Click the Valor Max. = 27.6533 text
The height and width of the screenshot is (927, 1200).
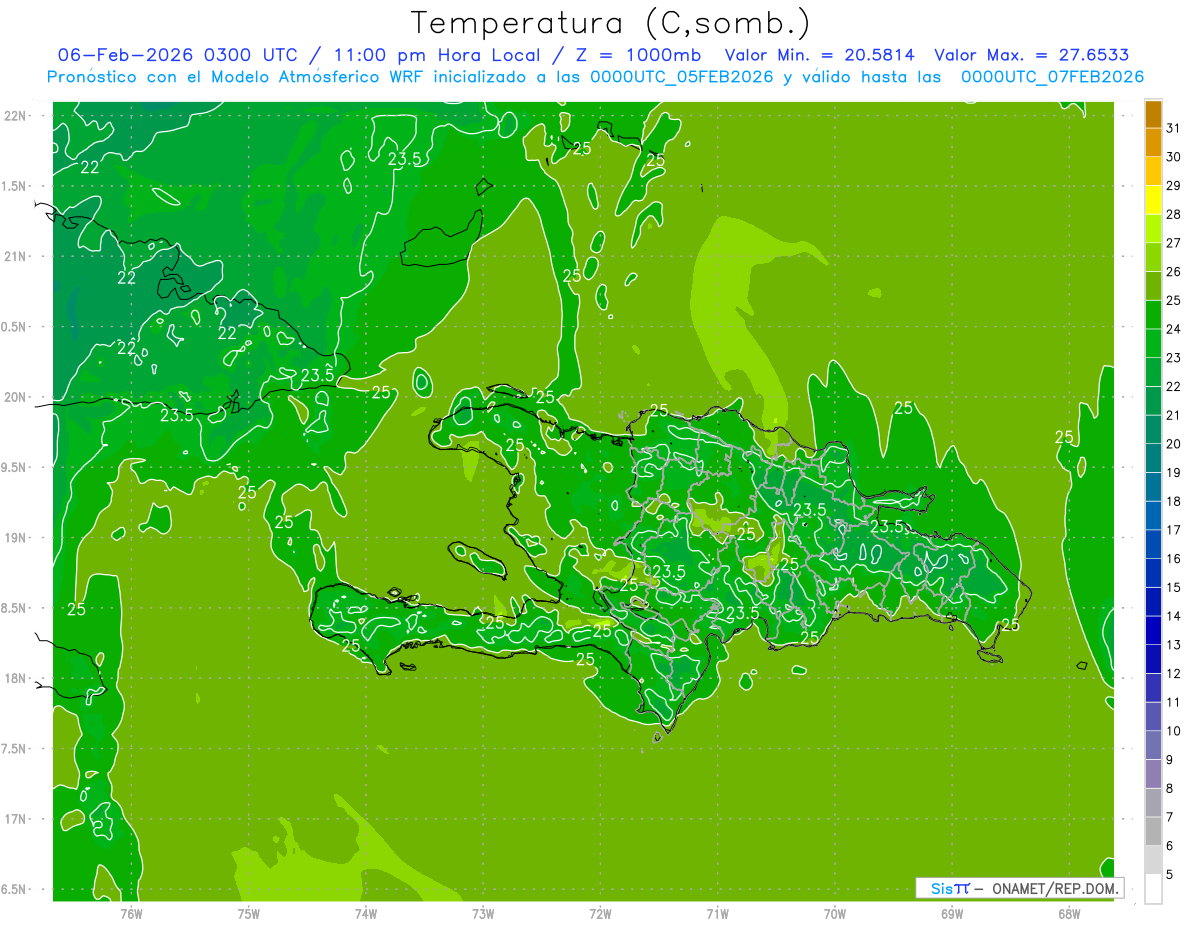pos(1031,55)
